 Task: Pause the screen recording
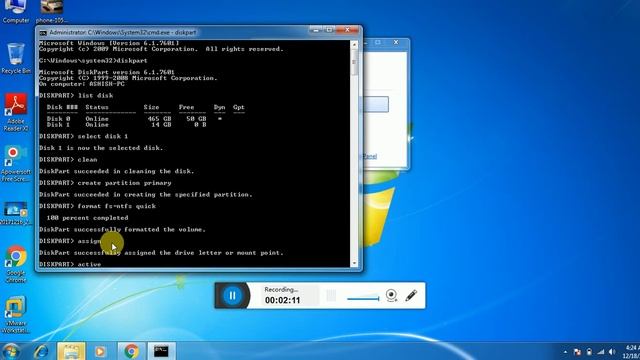[232, 296]
